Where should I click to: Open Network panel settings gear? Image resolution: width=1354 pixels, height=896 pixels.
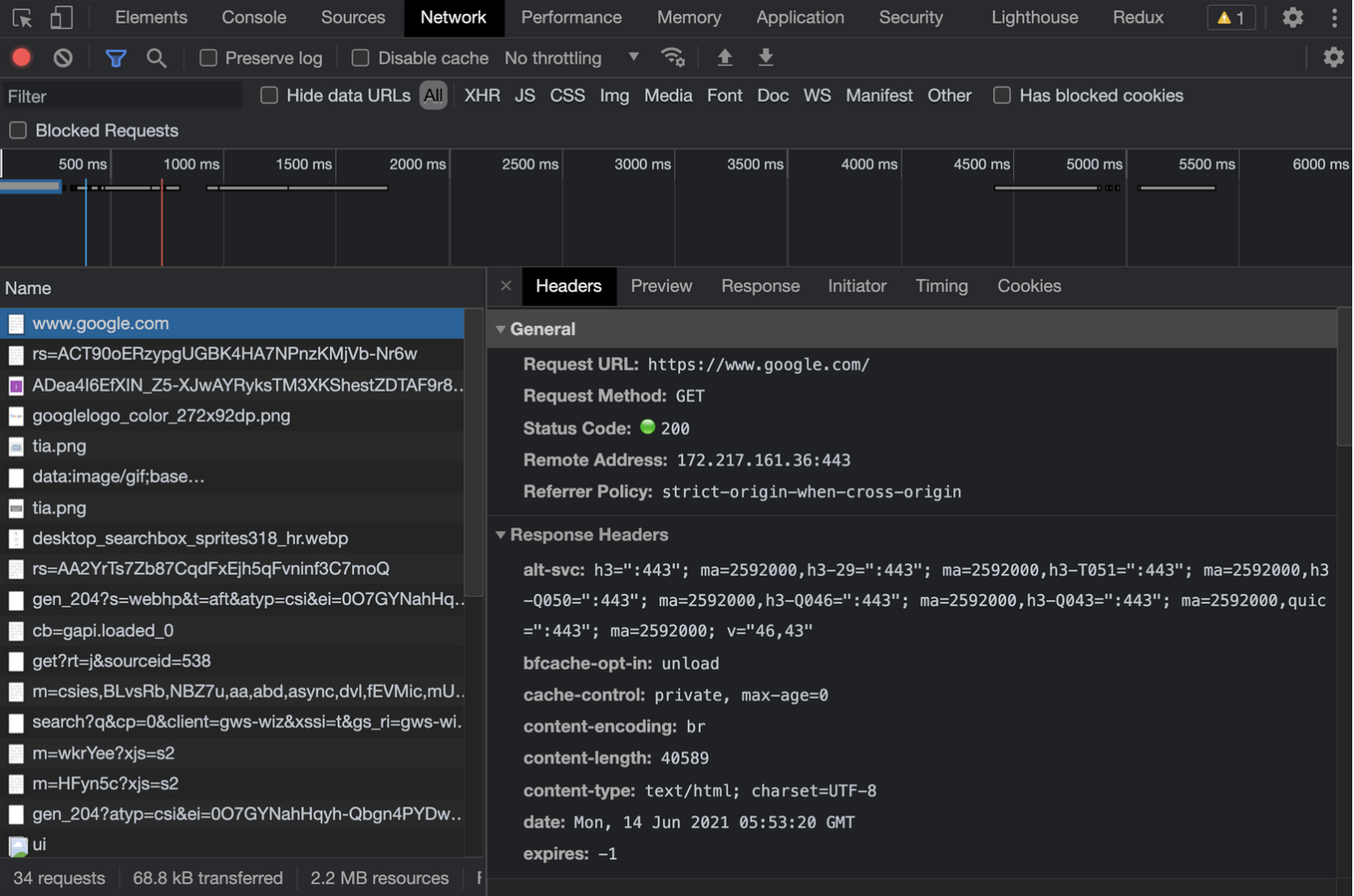tap(1334, 57)
